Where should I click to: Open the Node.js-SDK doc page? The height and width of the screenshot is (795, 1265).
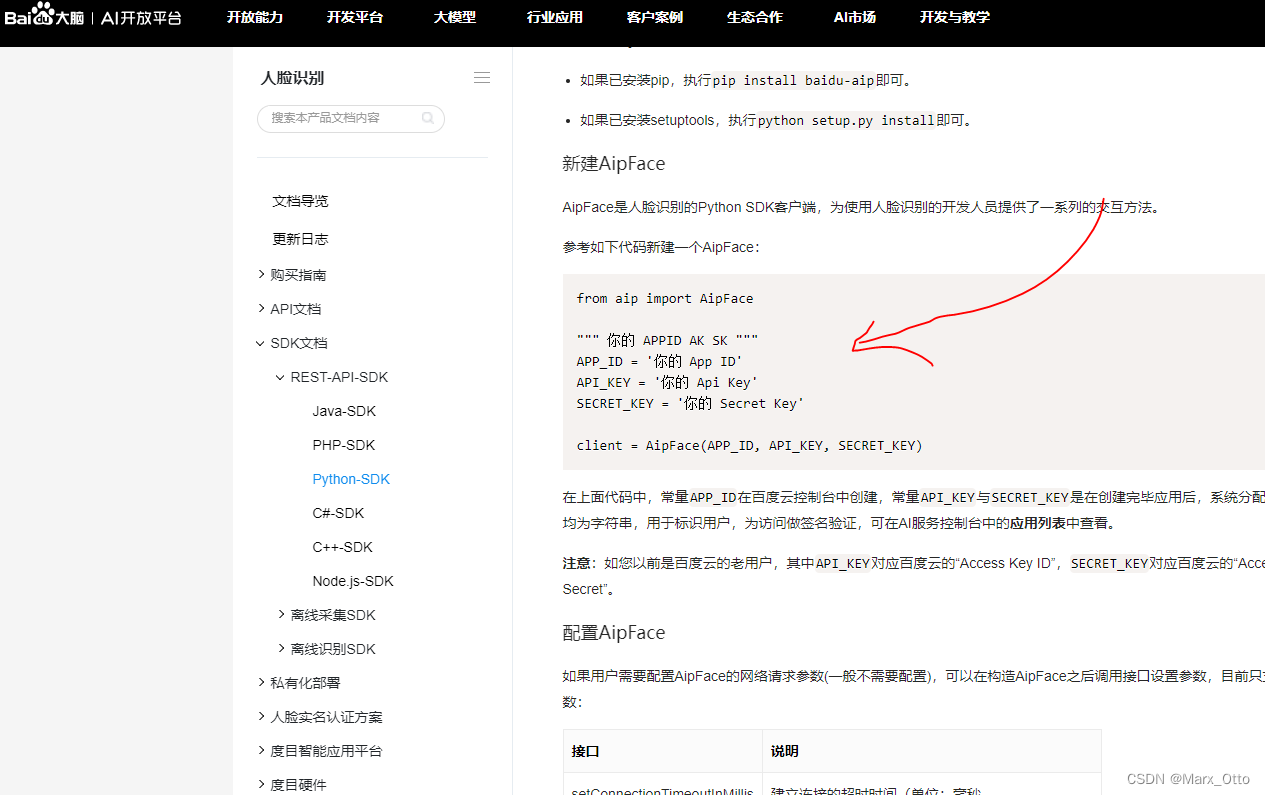pyautogui.click(x=353, y=581)
